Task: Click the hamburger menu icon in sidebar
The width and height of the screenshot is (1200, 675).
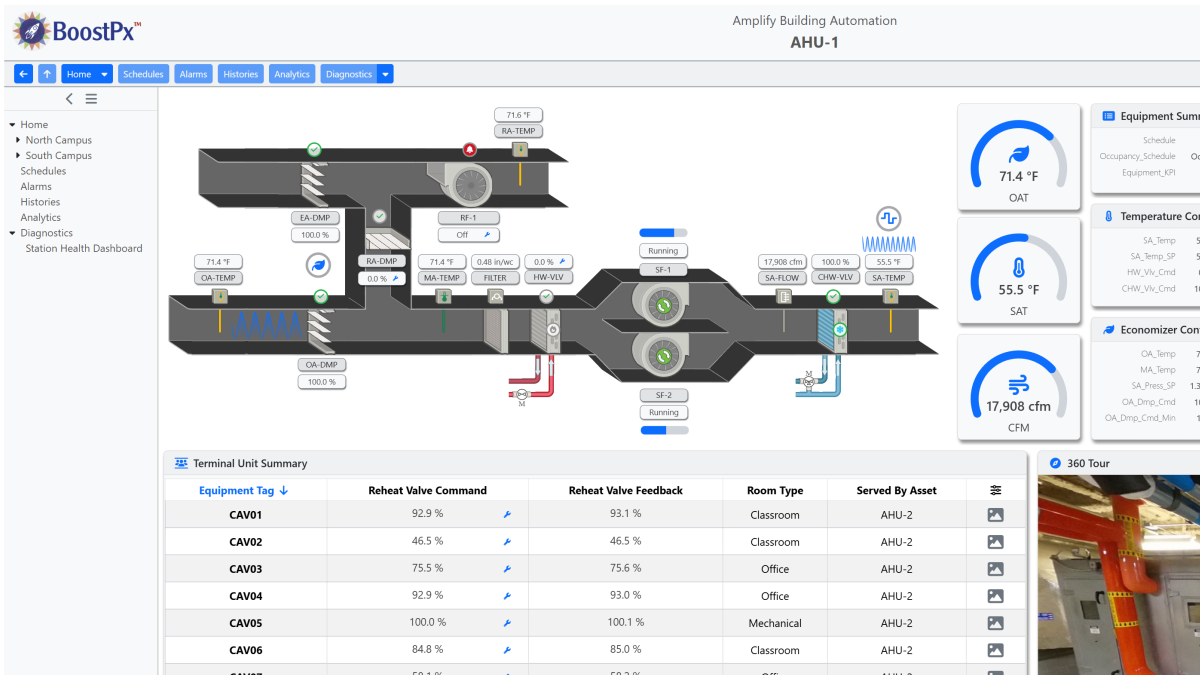Action: coord(91,99)
